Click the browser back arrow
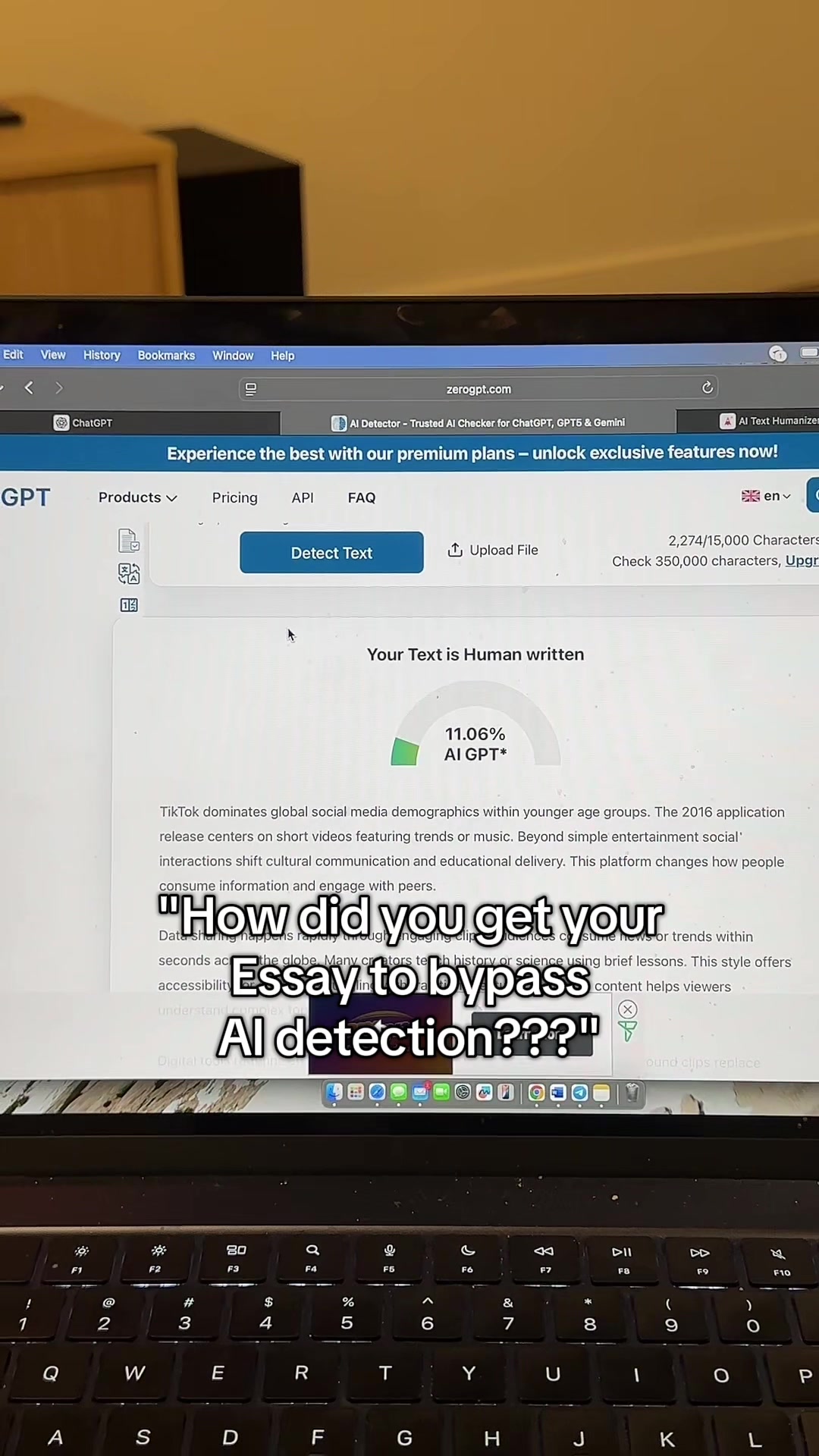The height and width of the screenshot is (1456, 819). pos(29,388)
